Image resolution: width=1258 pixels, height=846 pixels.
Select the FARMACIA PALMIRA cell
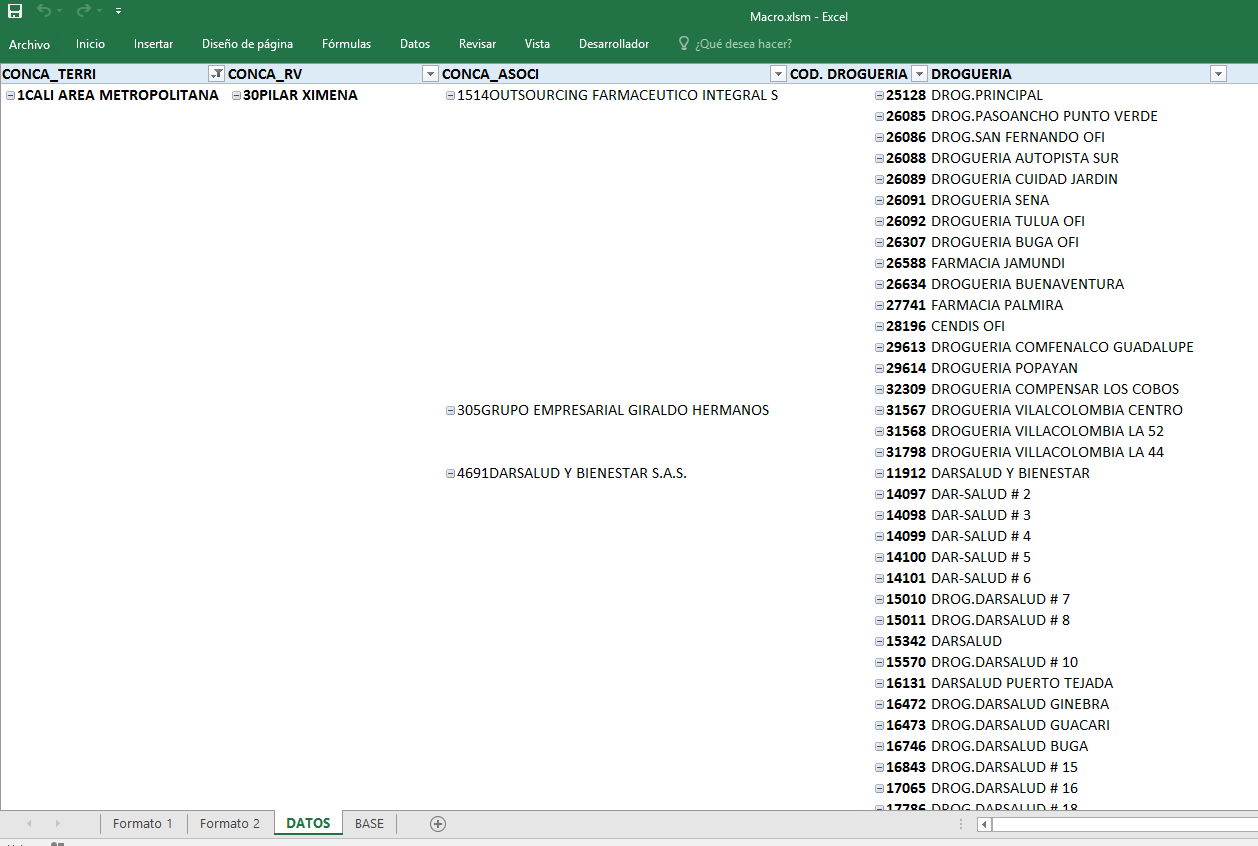point(997,306)
